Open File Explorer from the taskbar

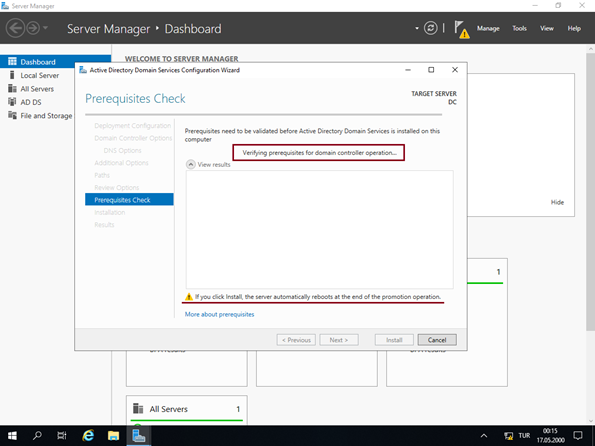[x=113, y=436]
